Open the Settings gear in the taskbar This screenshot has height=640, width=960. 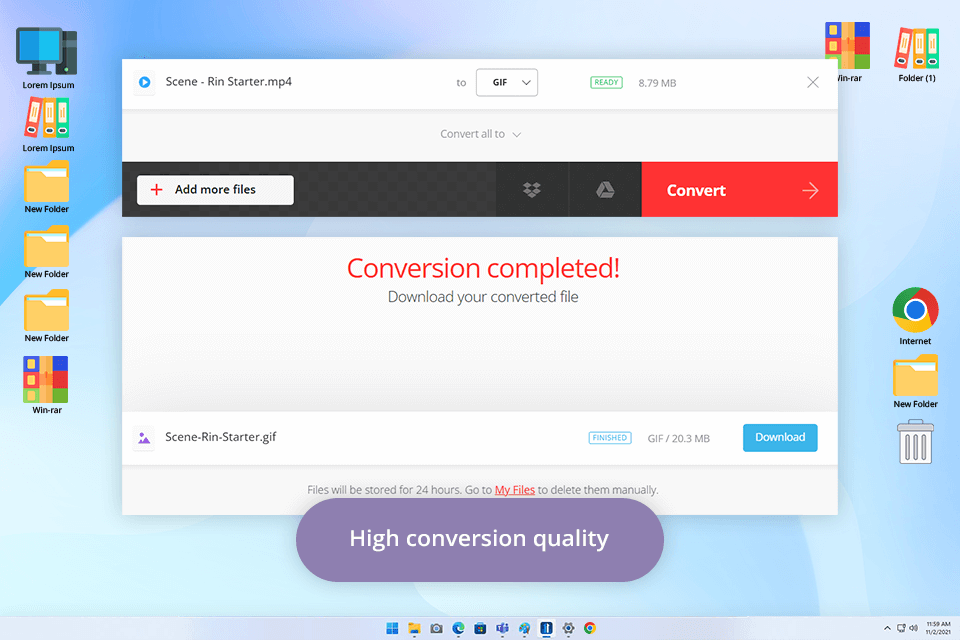click(568, 628)
